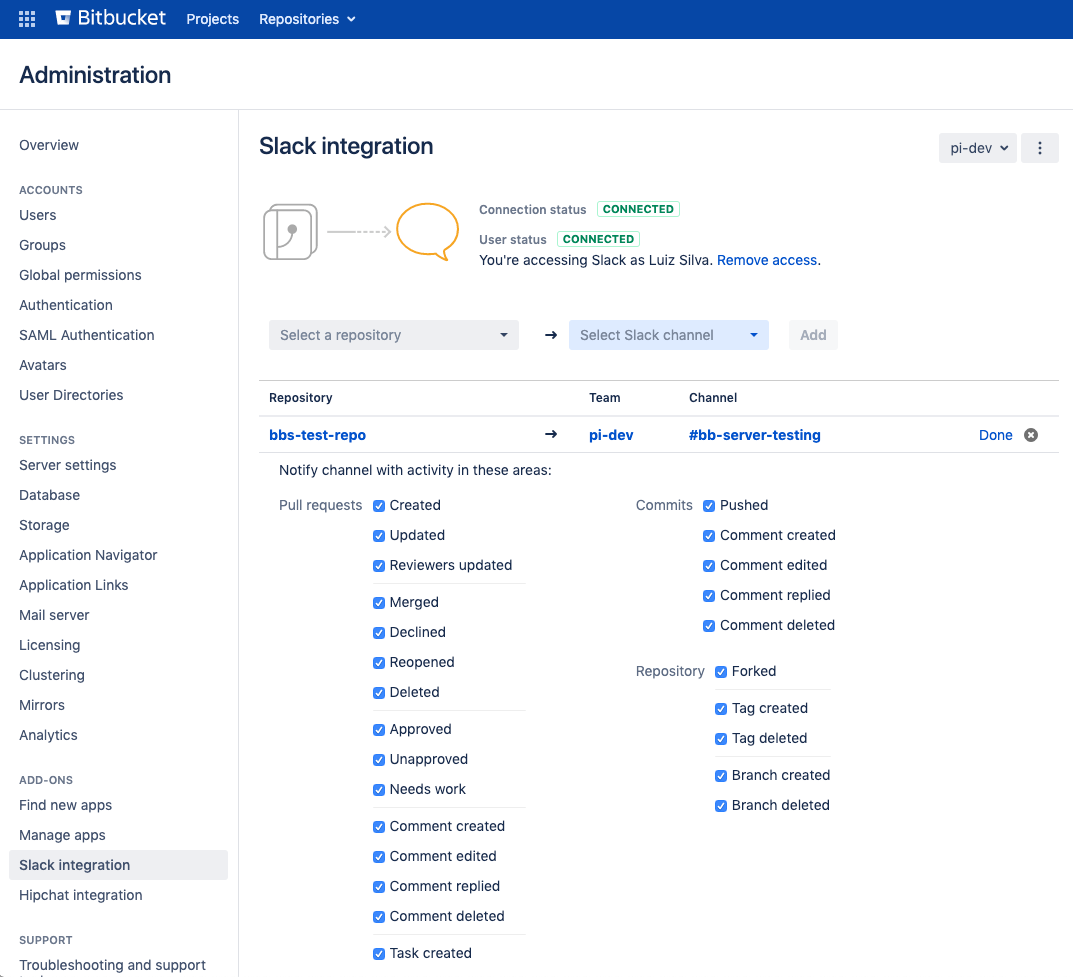Select Slack integration in the sidebar
The image size is (1073, 977).
click(x=118, y=865)
